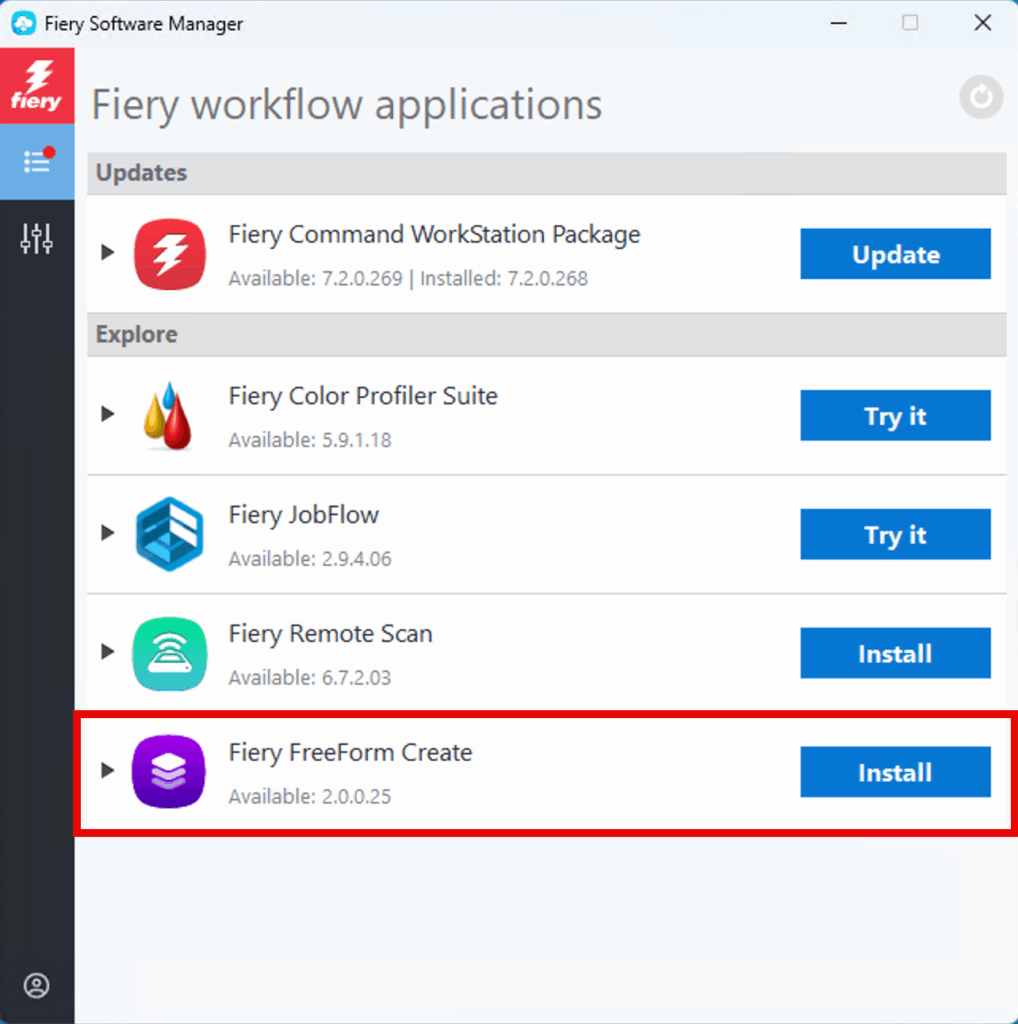Expand the Fiery FreeForm Create row
The width and height of the screenshot is (1018, 1024).
point(108,771)
